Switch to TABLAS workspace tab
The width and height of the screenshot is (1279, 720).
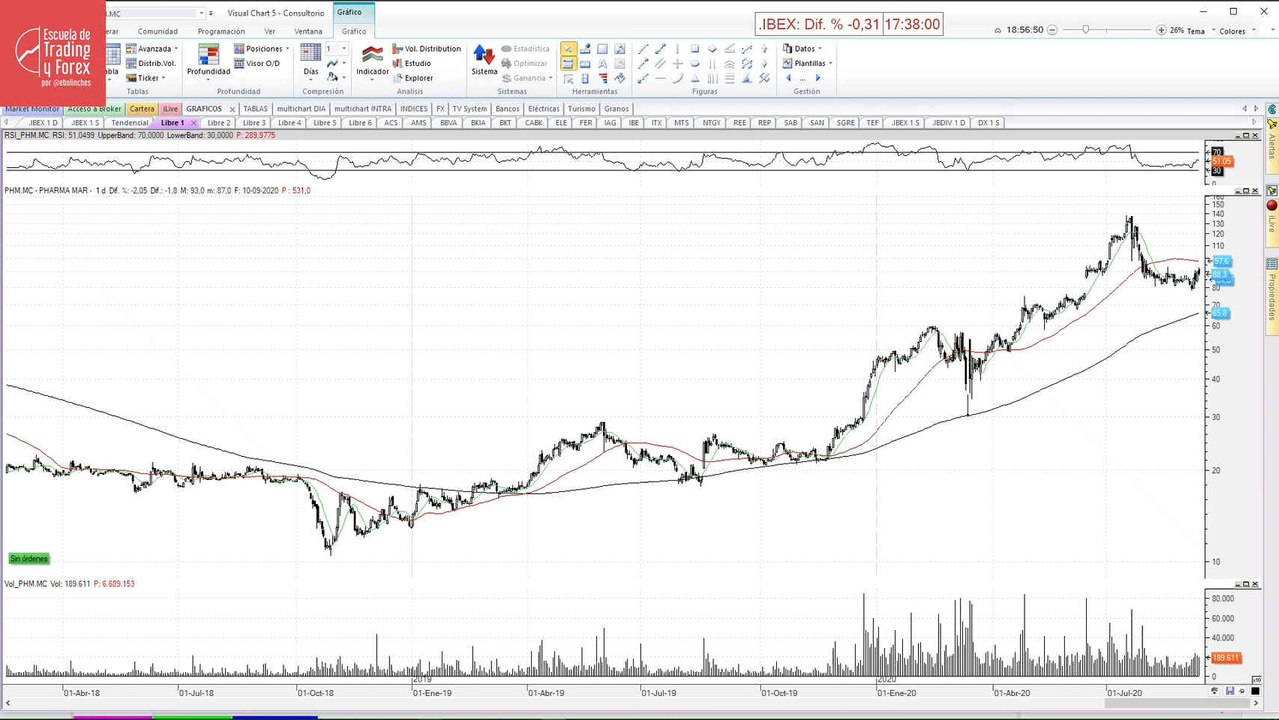pos(256,108)
